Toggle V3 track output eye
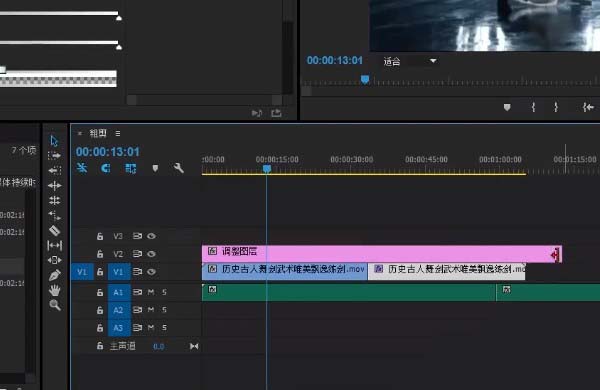This screenshot has height=390, width=600. click(x=152, y=236)
